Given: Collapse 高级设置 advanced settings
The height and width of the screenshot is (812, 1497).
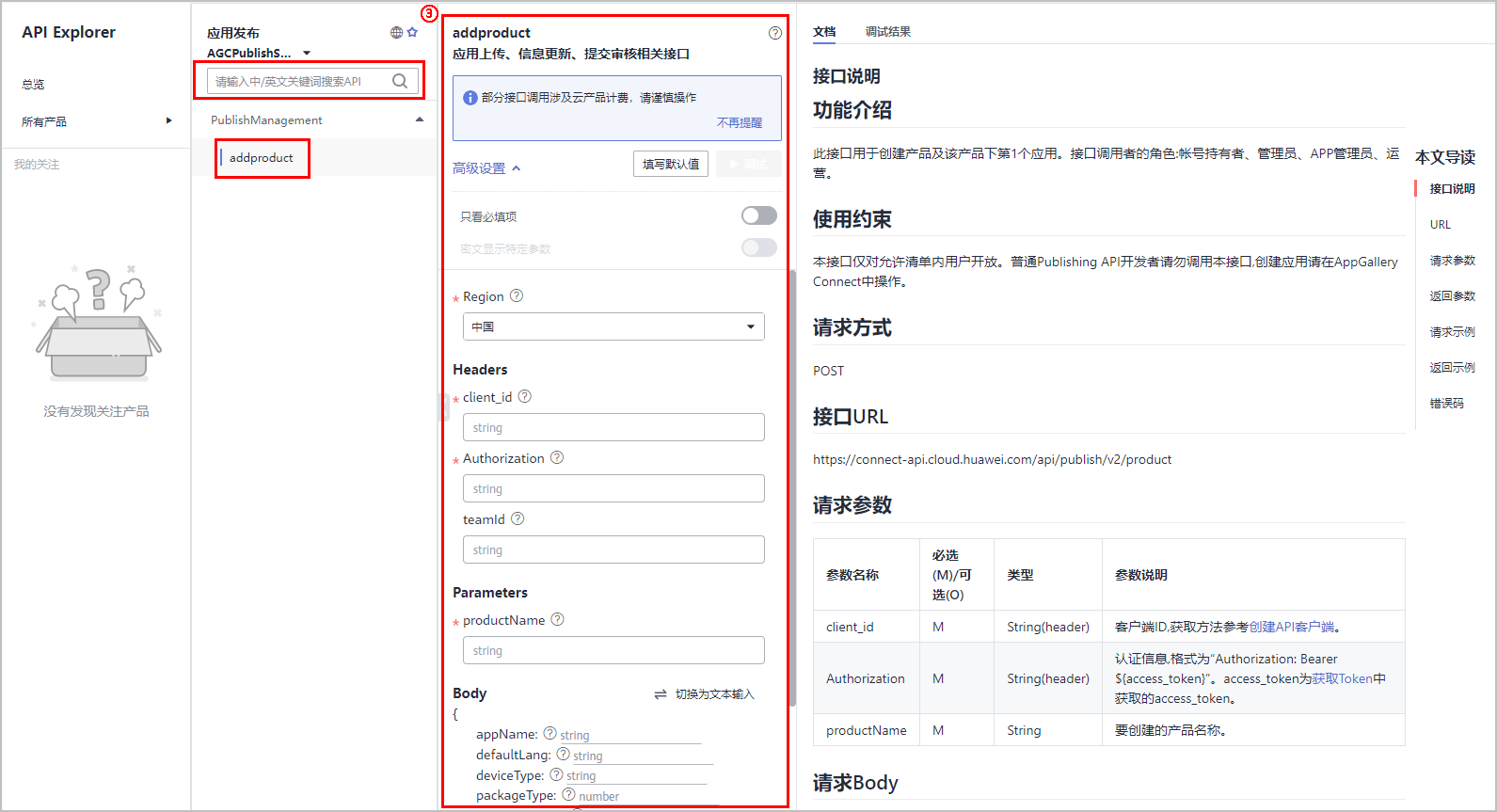Looking at the screenshot, I should 486,168.
